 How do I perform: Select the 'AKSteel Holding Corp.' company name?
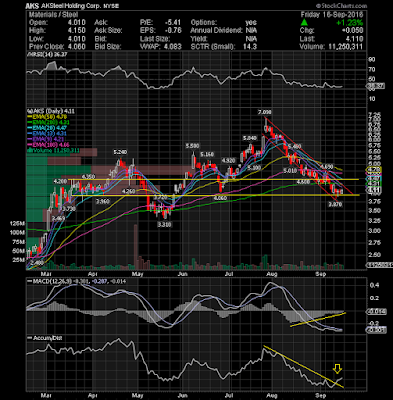coord(70,6)
